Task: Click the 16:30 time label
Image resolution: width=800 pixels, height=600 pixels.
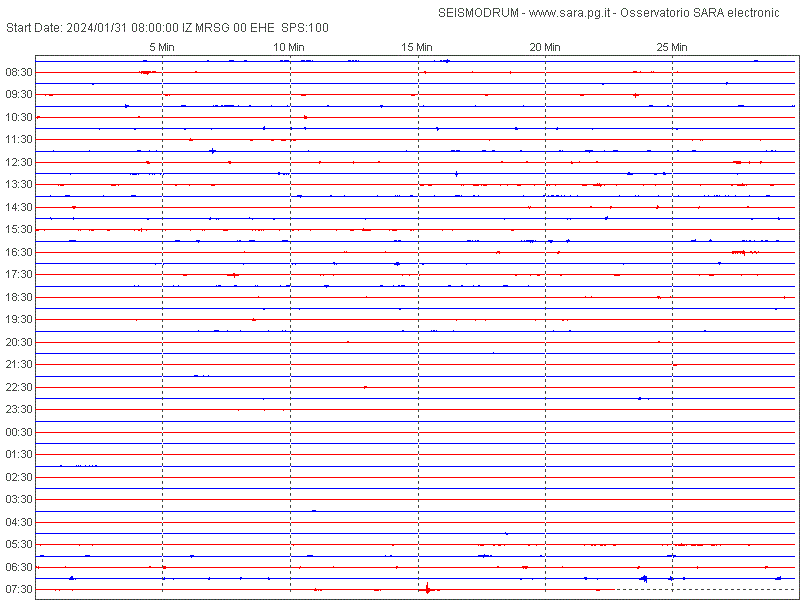Action: pyautogui.click(x=19, y=252)
